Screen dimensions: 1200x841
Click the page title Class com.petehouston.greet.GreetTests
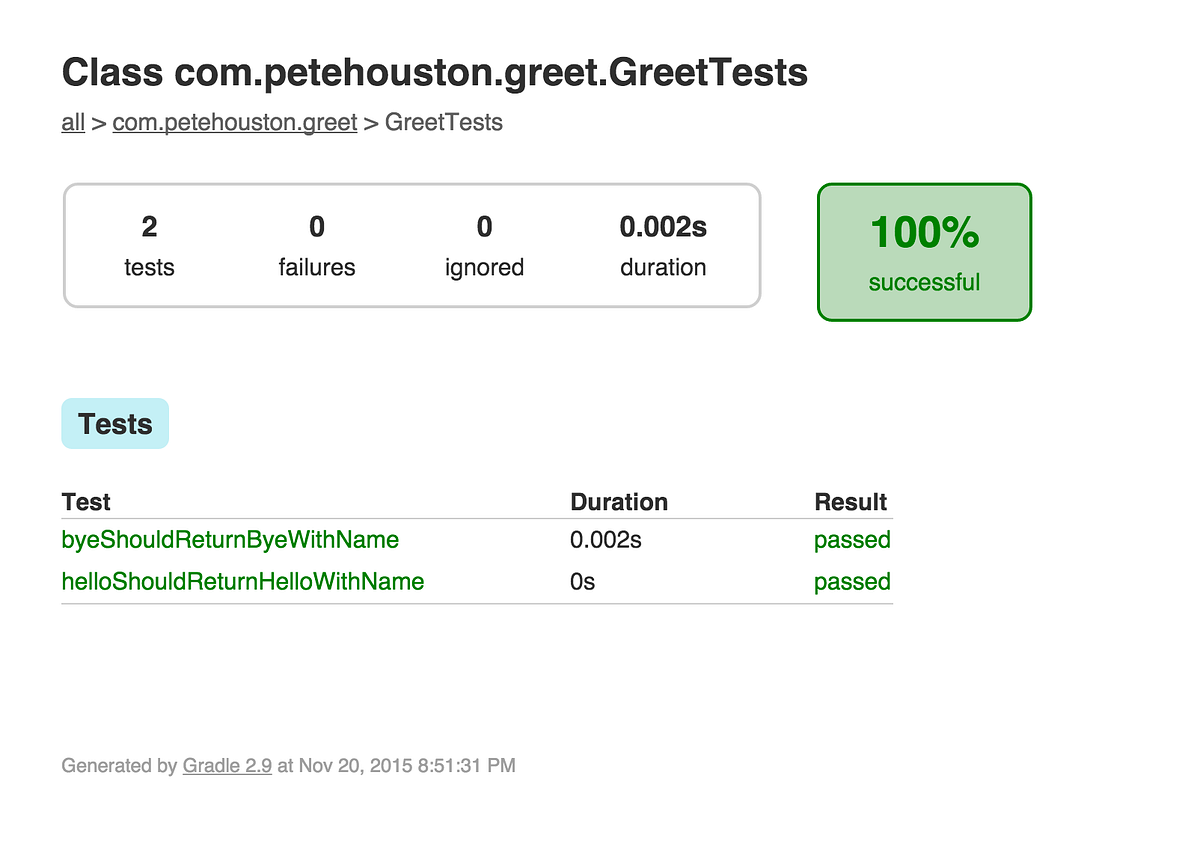(434, 72)
